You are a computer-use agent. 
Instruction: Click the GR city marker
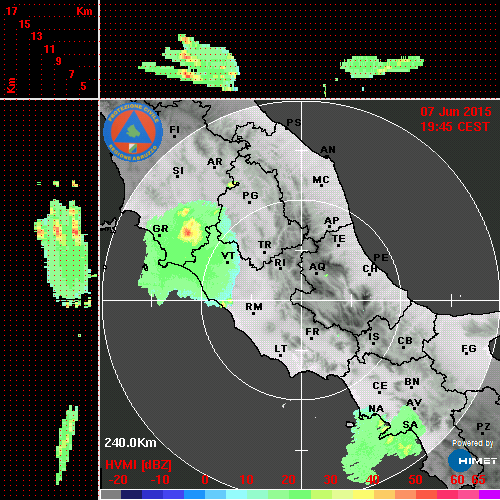click(160, 230)
